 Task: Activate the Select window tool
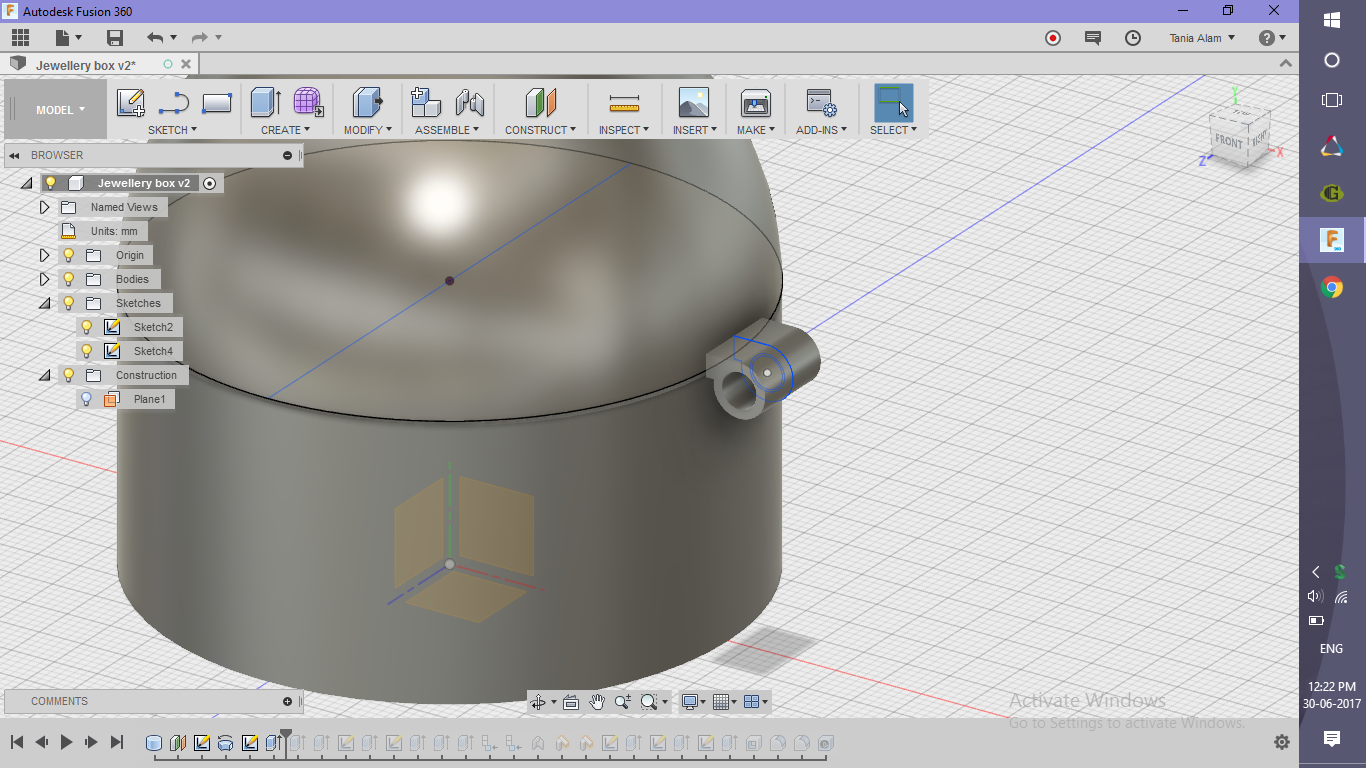pos(893,103)
